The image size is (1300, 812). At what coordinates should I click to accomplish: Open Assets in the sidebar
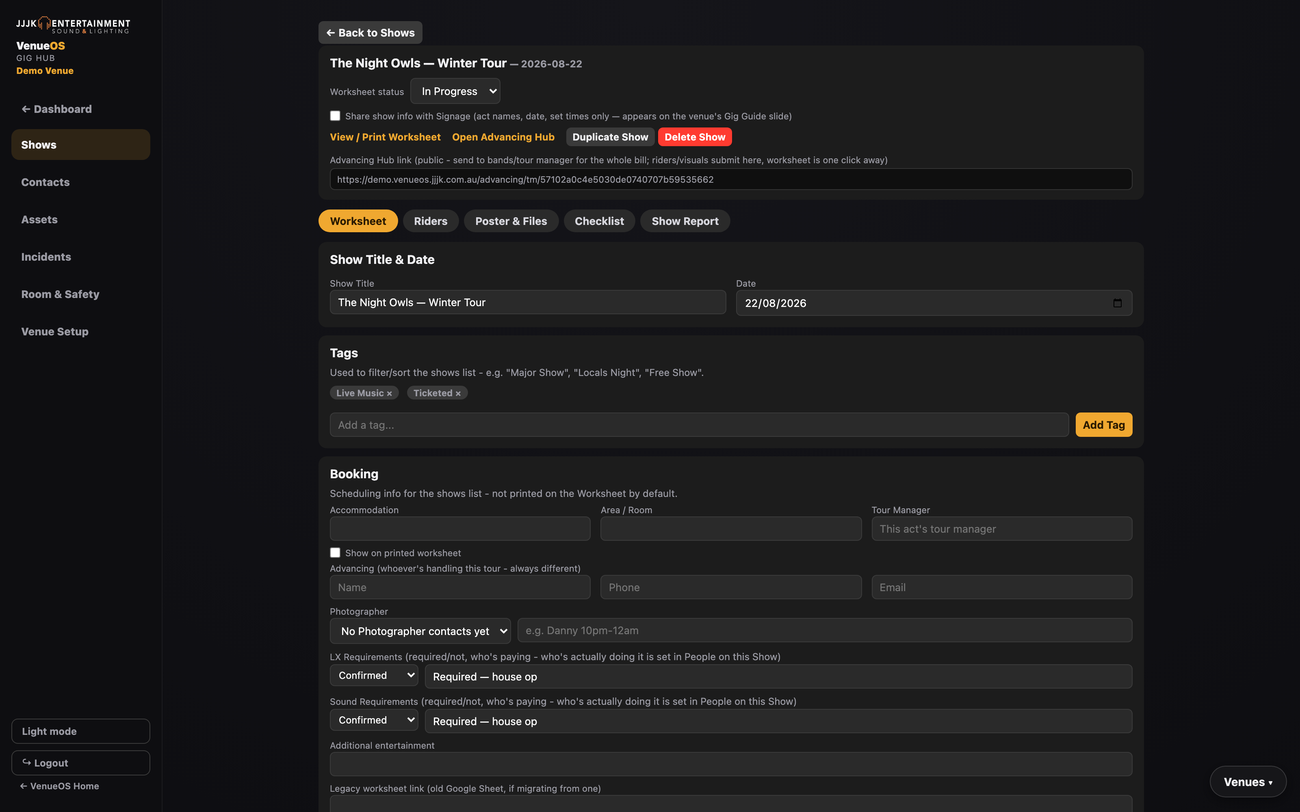pyautogui.click(x=80, y=219)
